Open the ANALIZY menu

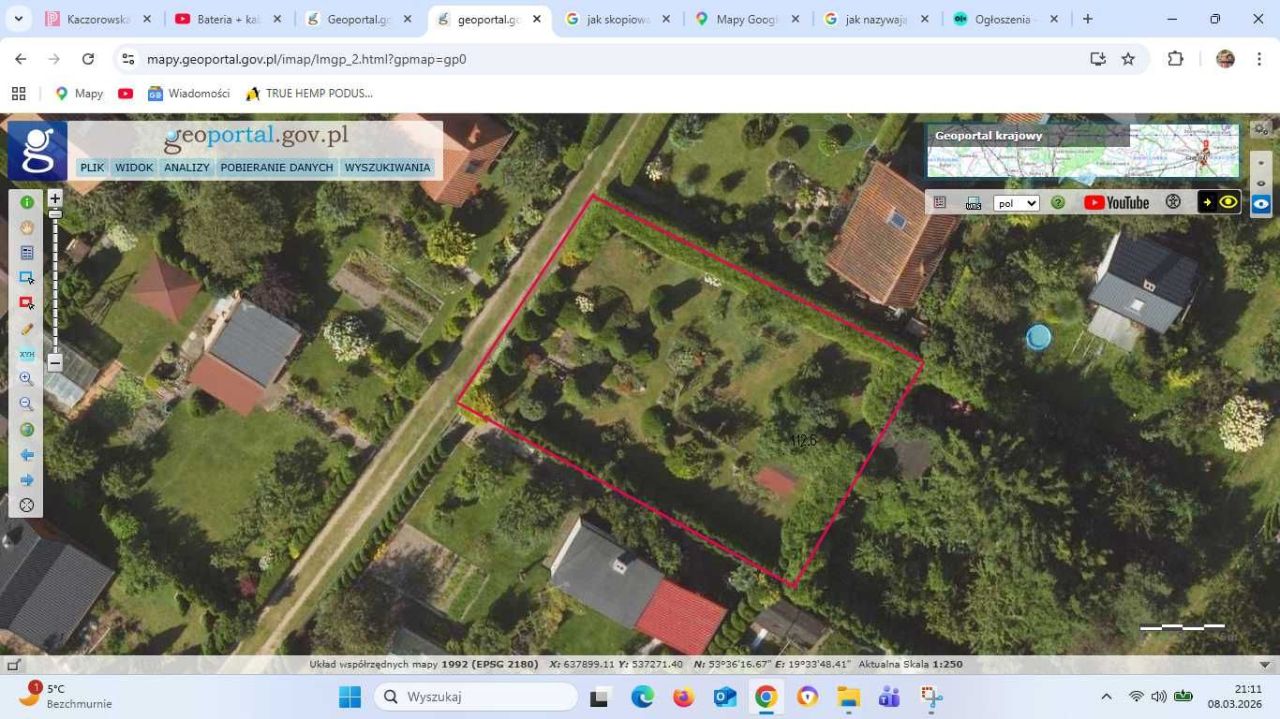pyautogui.click(x=187, y=168)
